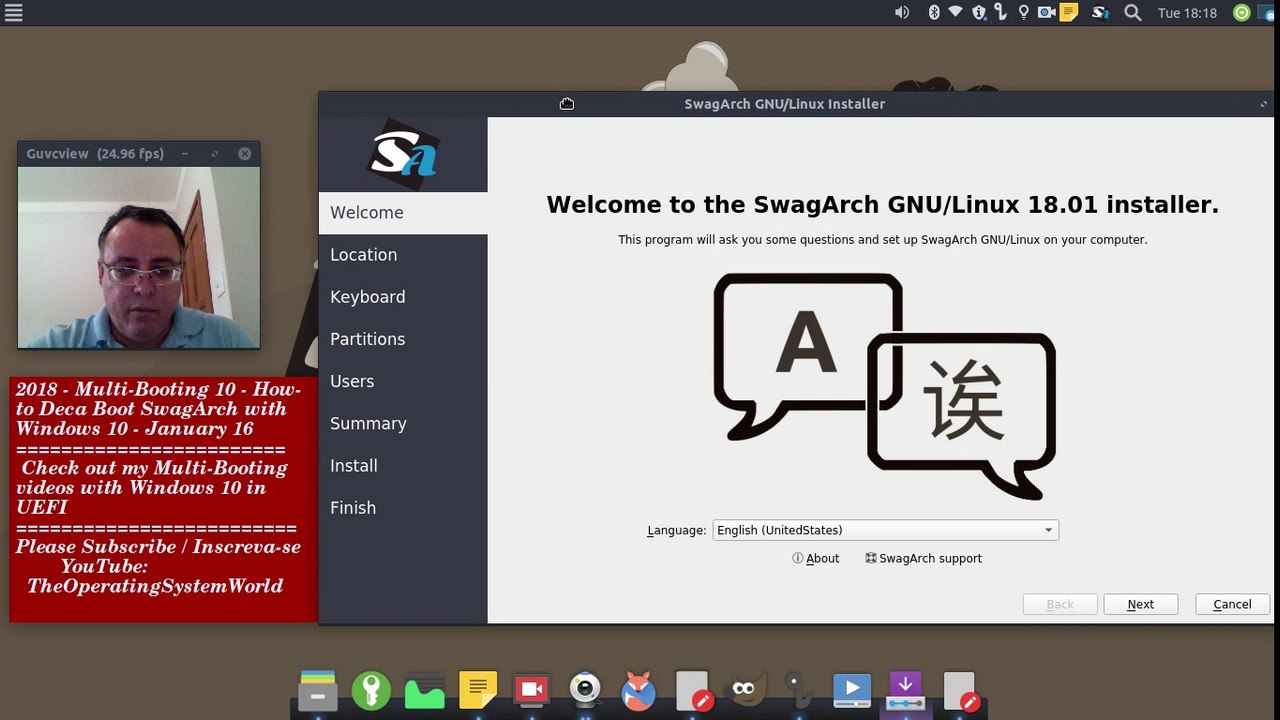
Task: Click the SwagArch logo in installer sidebar
Action: coord(403,154)
